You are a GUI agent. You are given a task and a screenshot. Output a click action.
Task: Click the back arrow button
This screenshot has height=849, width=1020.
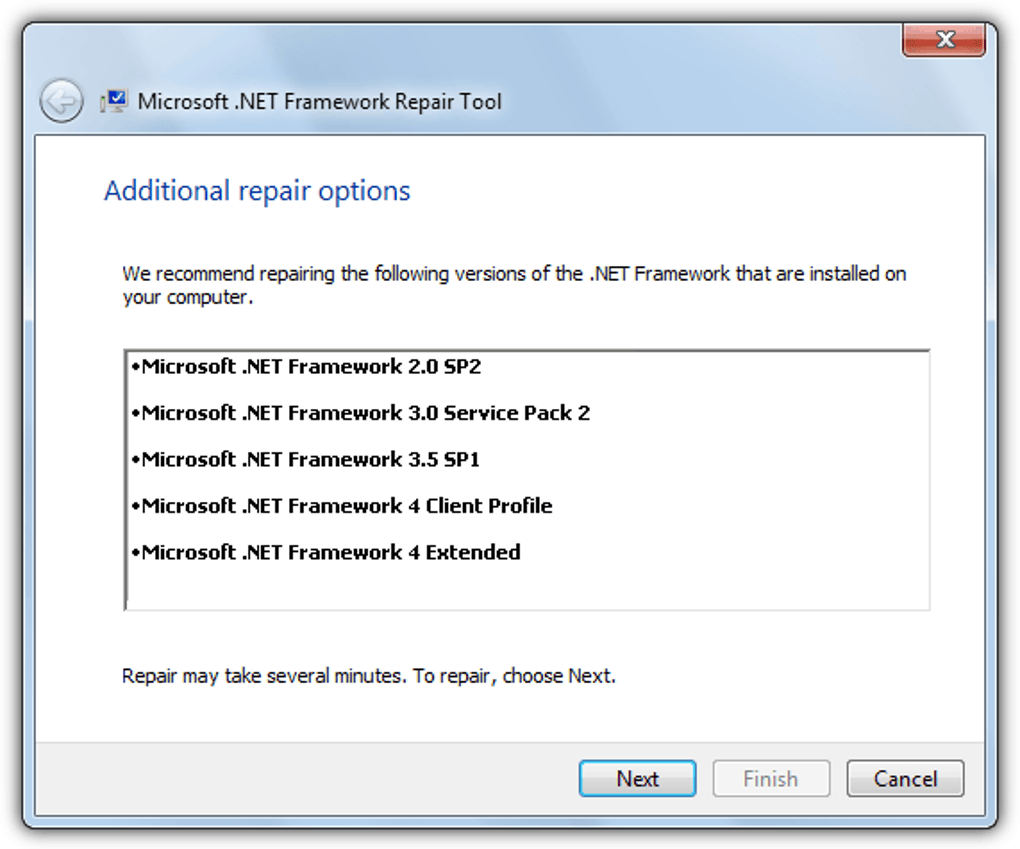(61, 102)
